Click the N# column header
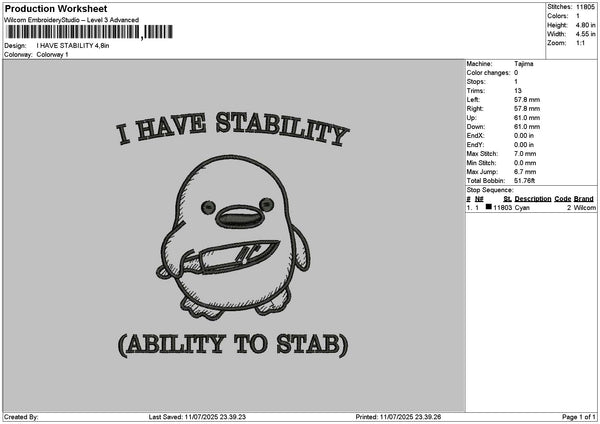Viewport: 600px width, 424px height. tap(479, 199)
